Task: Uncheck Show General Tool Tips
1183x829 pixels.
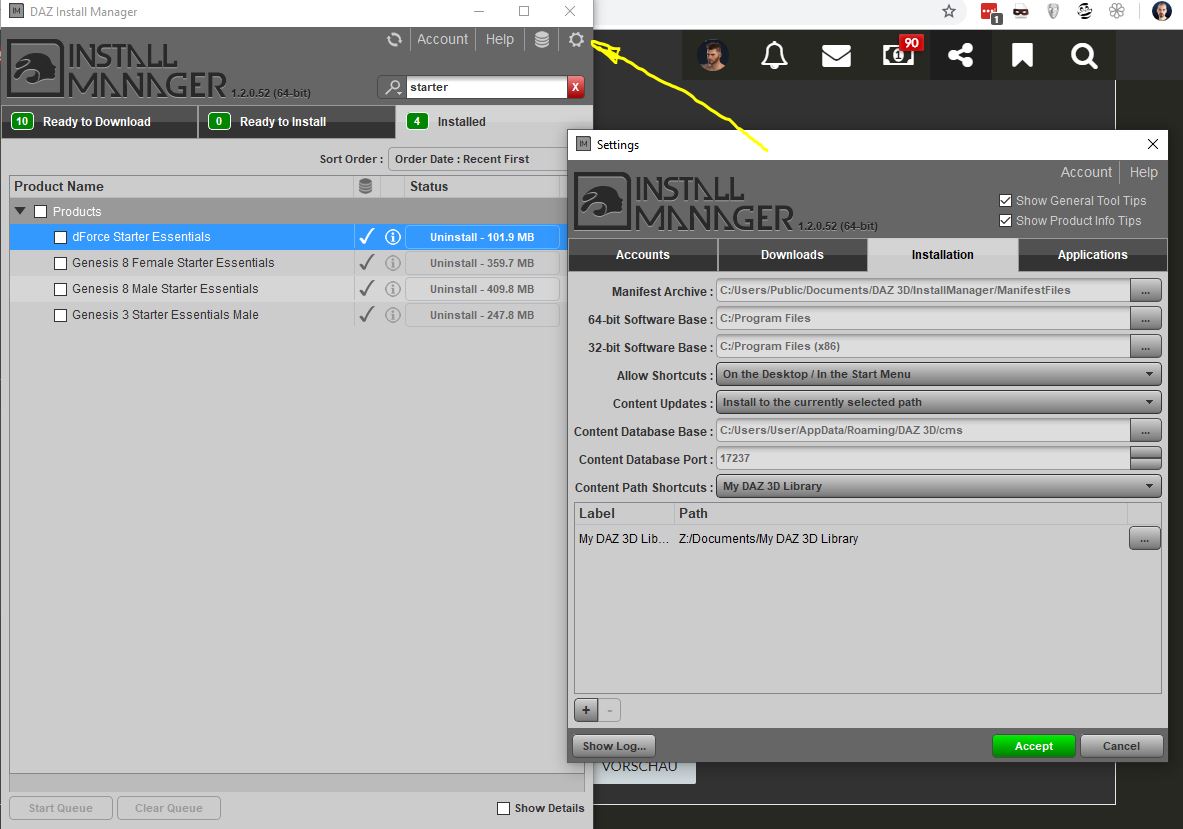Action: (x=1005, y=201)
